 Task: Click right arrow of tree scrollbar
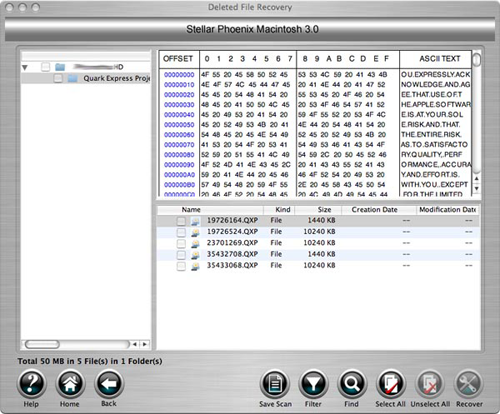[145, 344]
